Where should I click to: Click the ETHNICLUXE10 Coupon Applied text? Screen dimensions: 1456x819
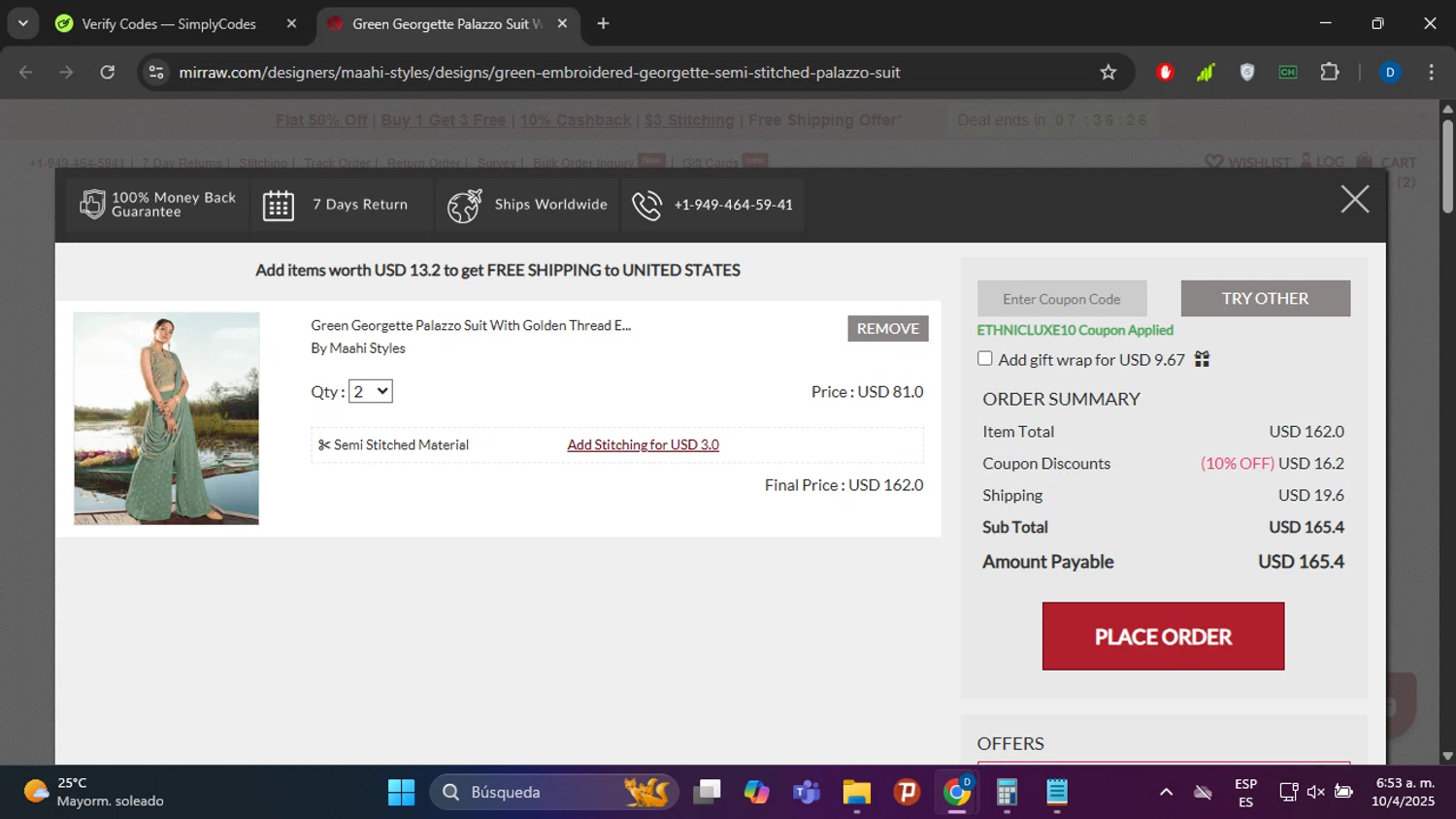tap(1075, 330)
